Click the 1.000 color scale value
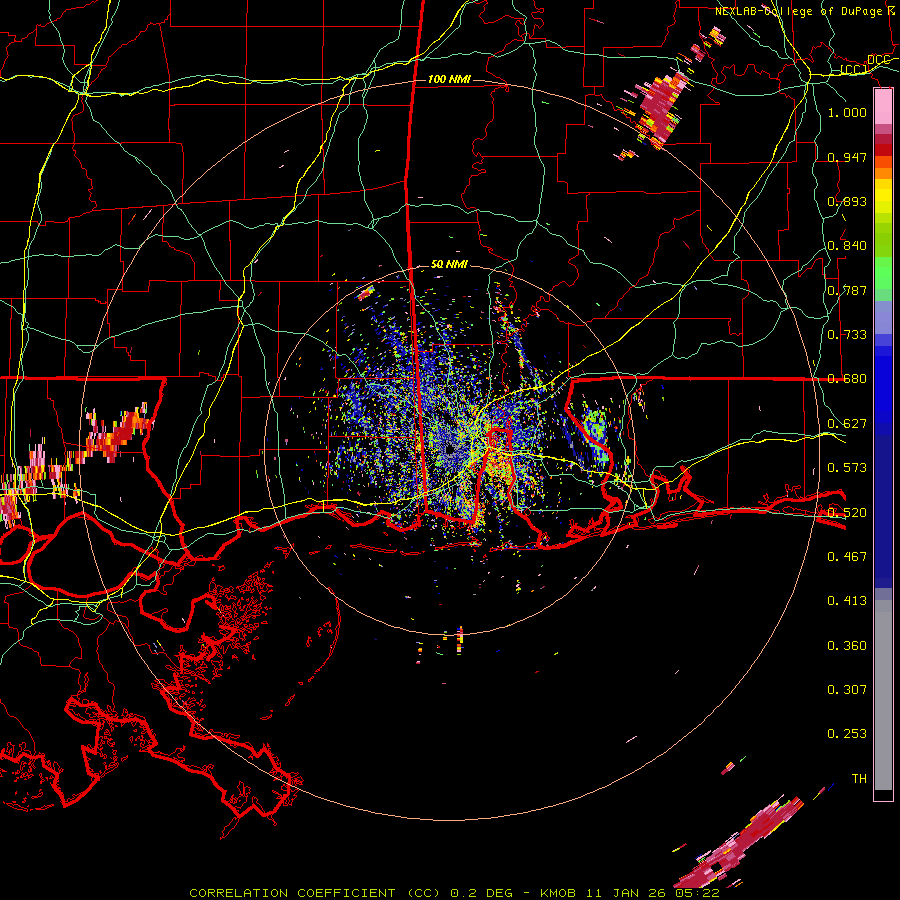 coord(847,112)
